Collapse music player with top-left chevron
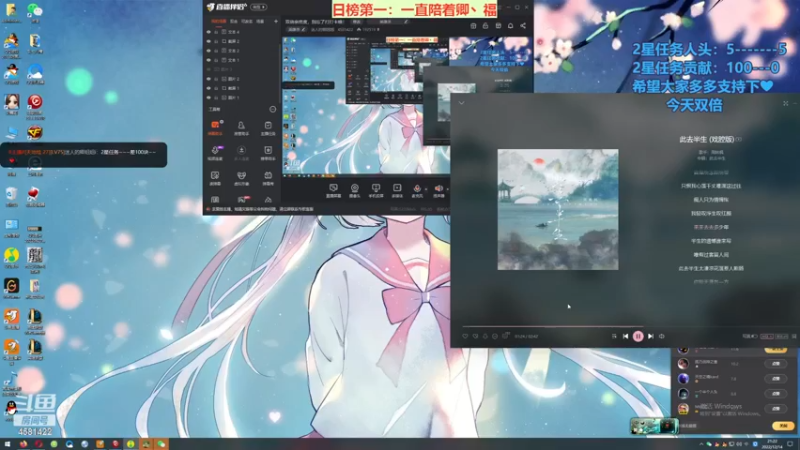 point(461,103)
